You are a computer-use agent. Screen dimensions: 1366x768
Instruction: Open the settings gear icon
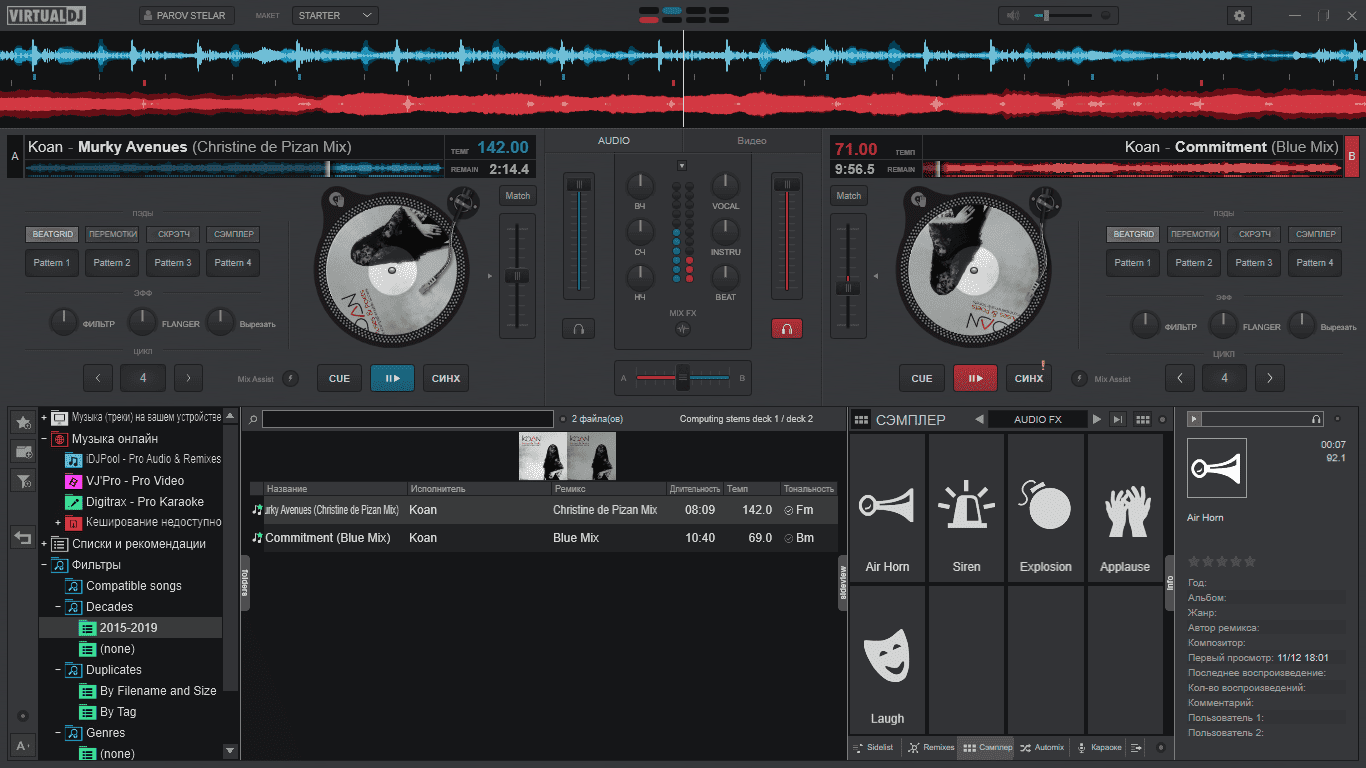pyautogui.click(x=1240, y=15)
